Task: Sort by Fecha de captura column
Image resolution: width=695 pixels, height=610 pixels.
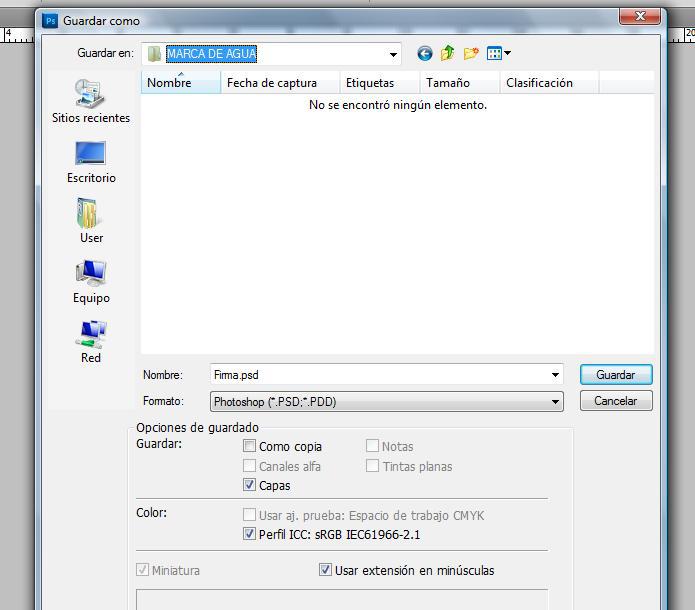Action: pyautogui.click(x=280, y=83)
